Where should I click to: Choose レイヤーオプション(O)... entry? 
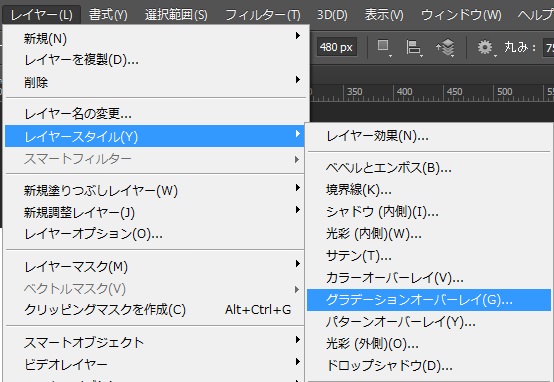pos(155,234)
